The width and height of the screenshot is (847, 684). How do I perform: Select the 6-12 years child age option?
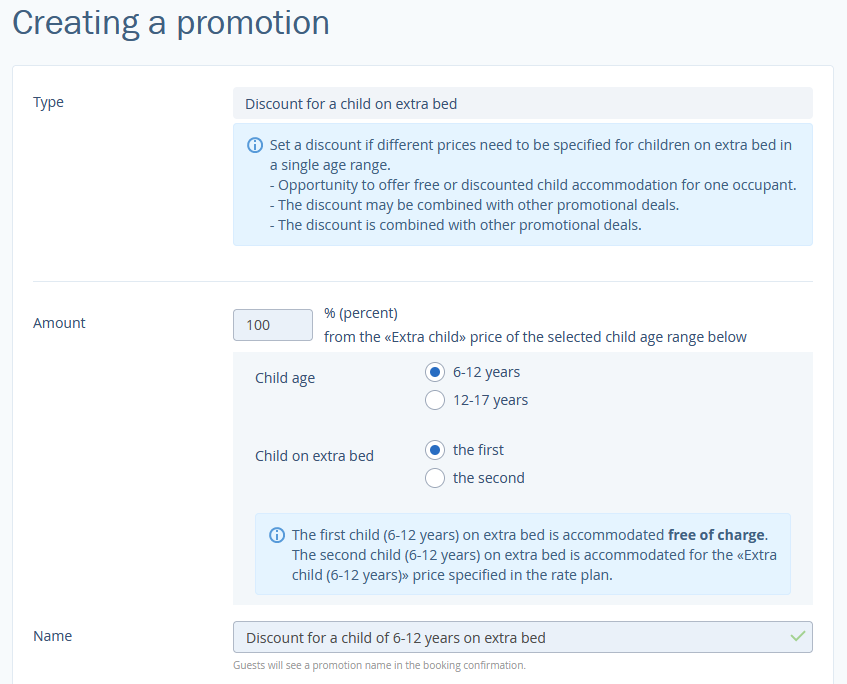click(435, 372)
